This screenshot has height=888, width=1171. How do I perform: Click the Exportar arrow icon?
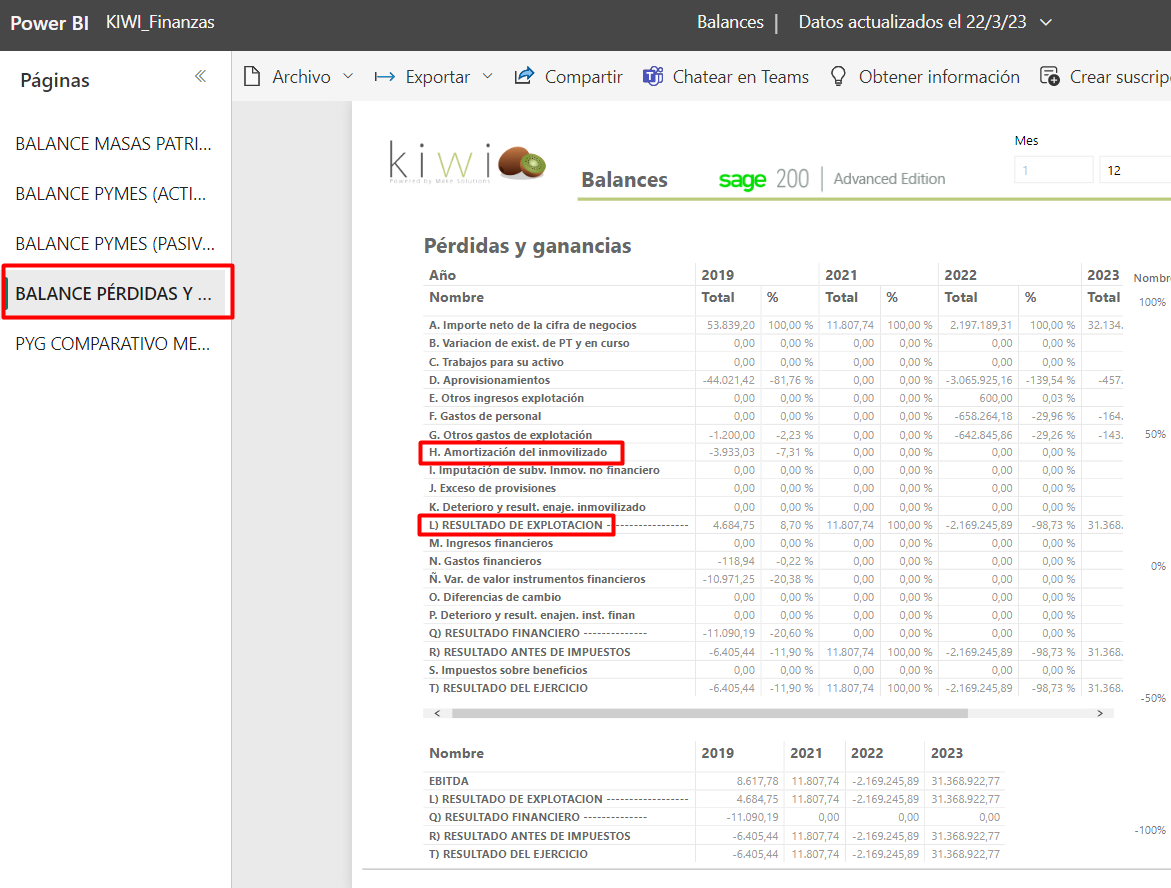385,76
